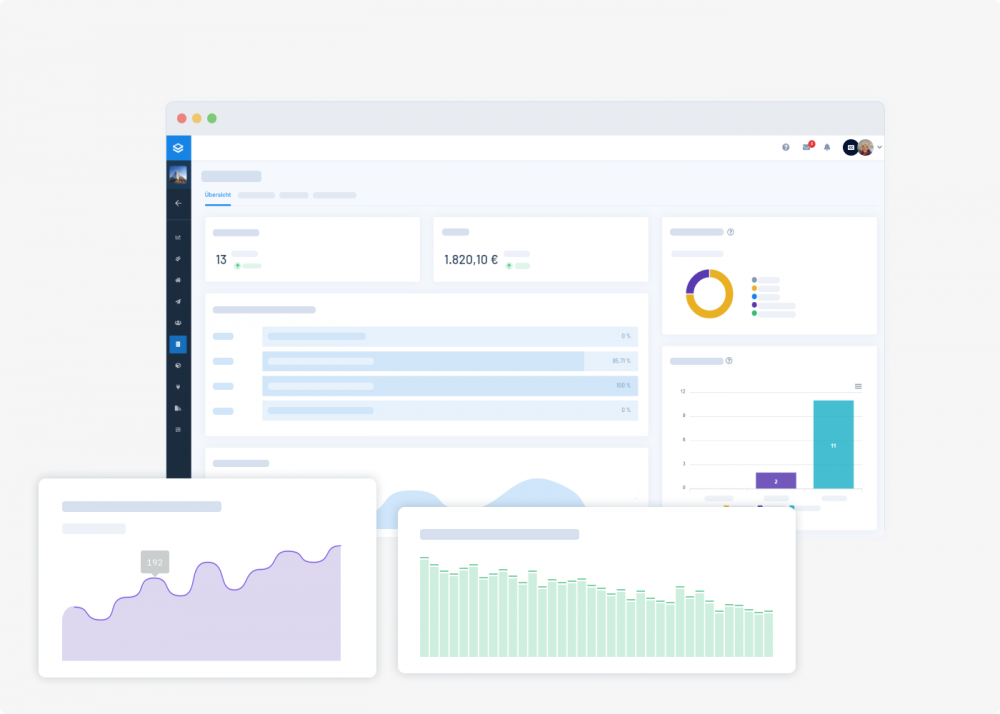Image resolution: width=1000 pixels, height=714 pixels.
Task: Select the Übersicht tab
Action: (218, 195)
